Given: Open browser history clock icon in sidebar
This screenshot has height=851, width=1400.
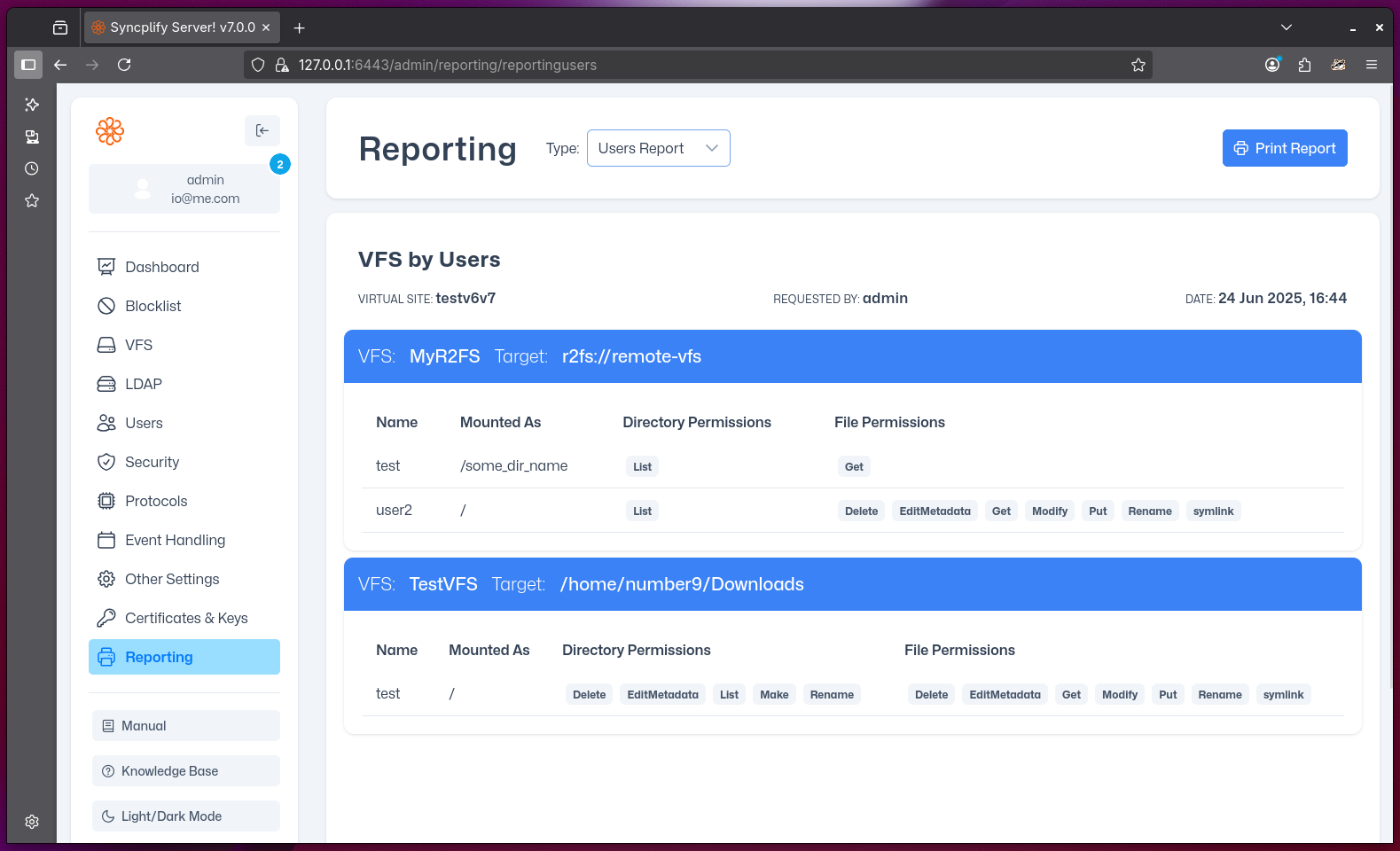Looking at the screenshot, I should (x=32, y=168).
